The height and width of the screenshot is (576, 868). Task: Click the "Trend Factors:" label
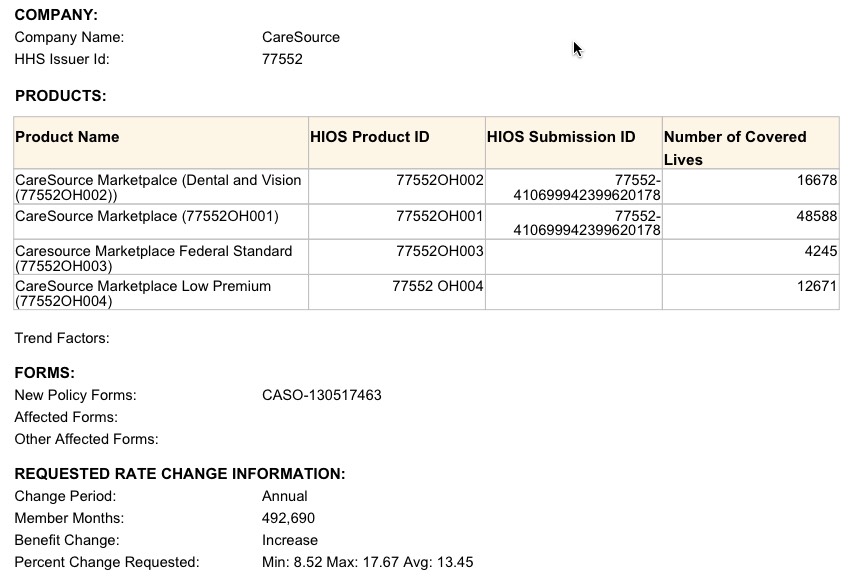62,338
